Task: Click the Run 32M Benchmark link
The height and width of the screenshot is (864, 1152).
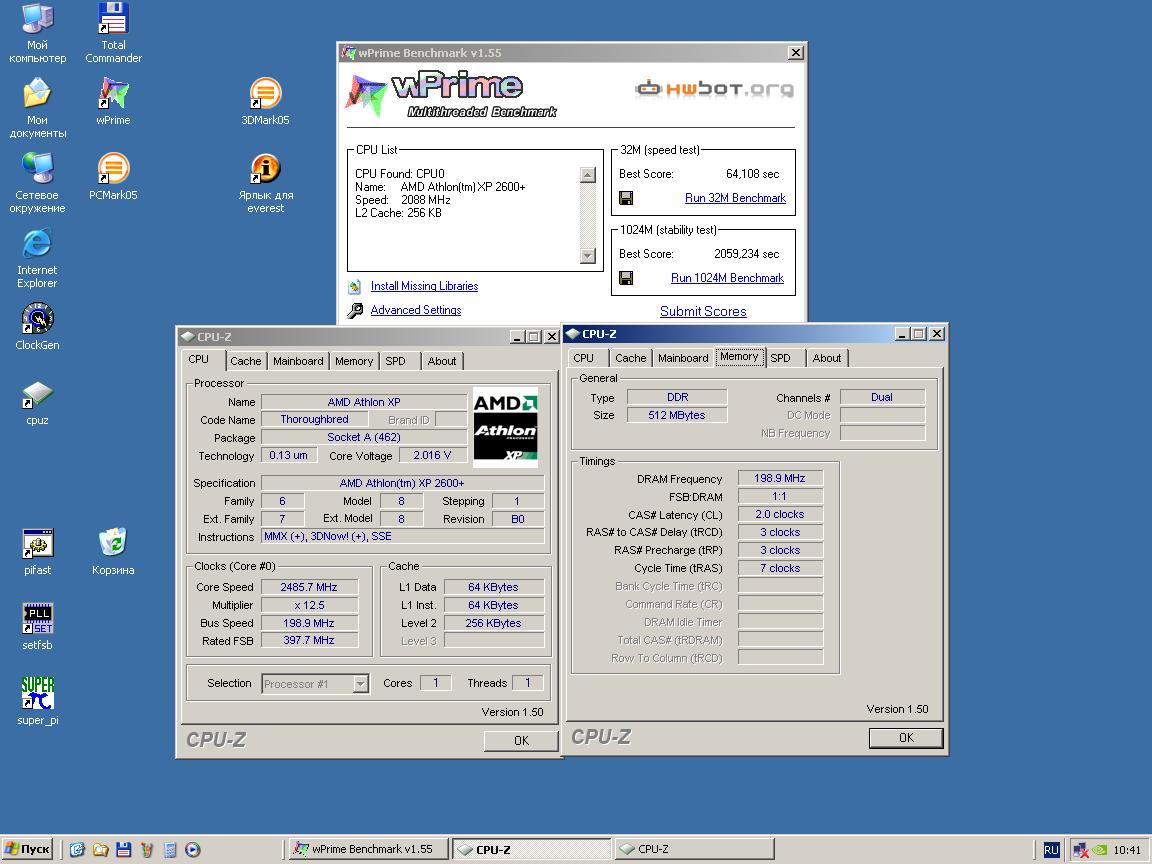Action: click(735, 198)
